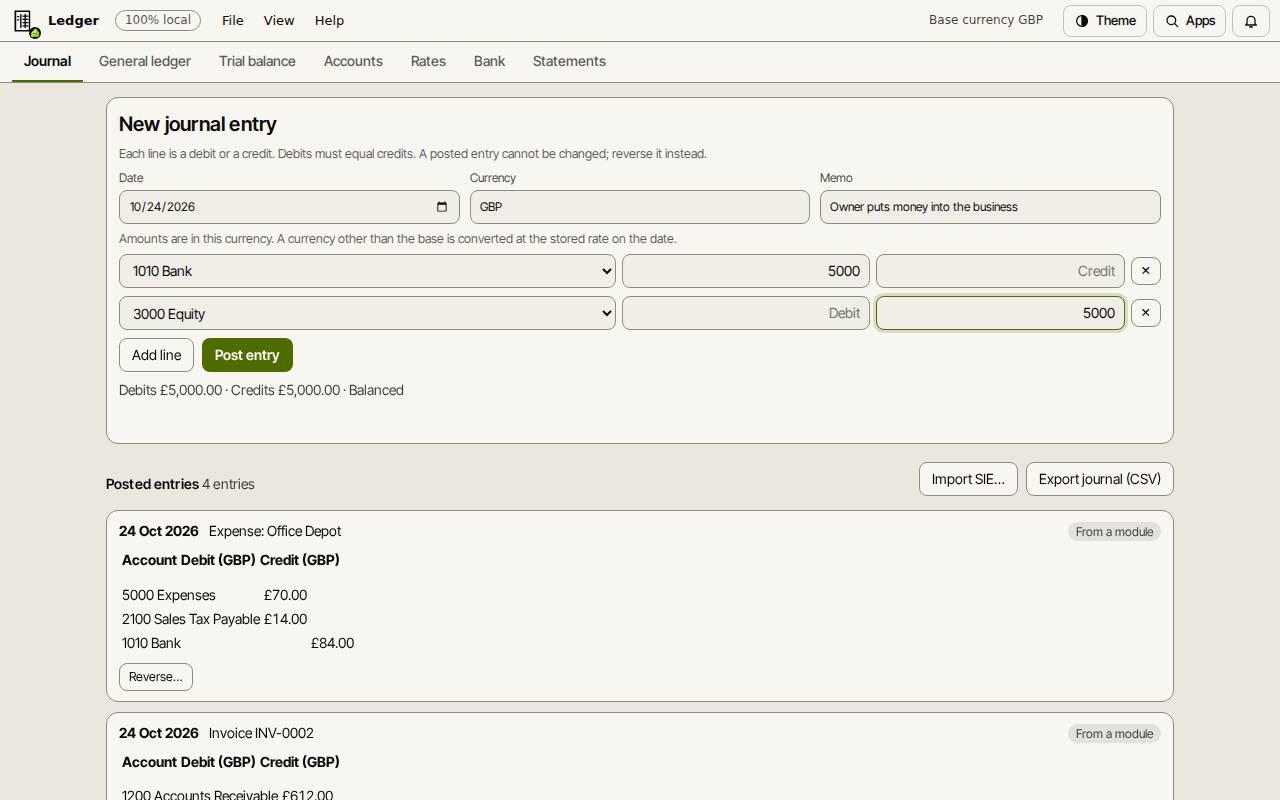Screen dimensions: 1280x800
Task: Reverse the Office Depot expense entry
Action: click(156, 677)
